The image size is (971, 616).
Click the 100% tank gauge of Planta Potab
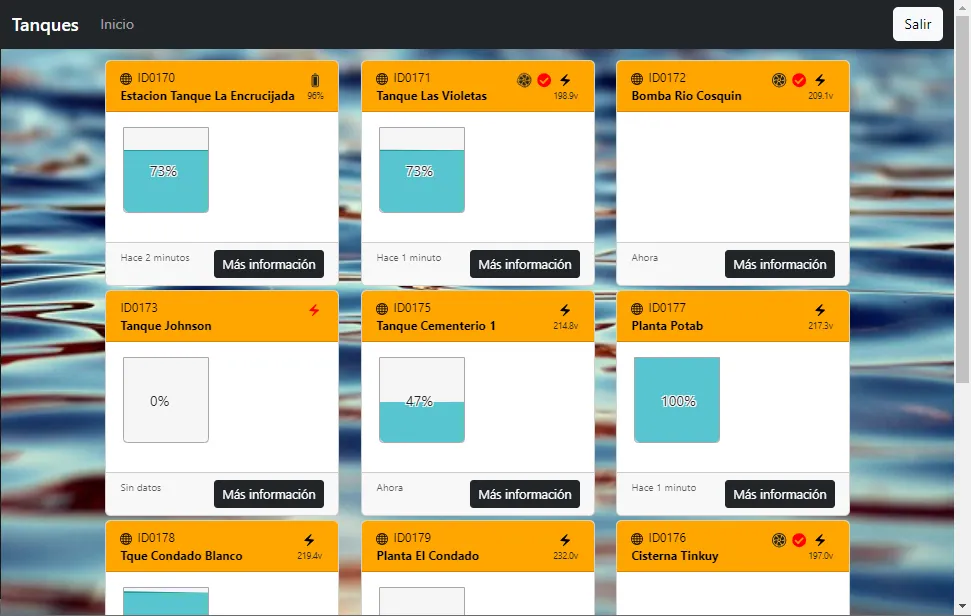tap(677, 400)
